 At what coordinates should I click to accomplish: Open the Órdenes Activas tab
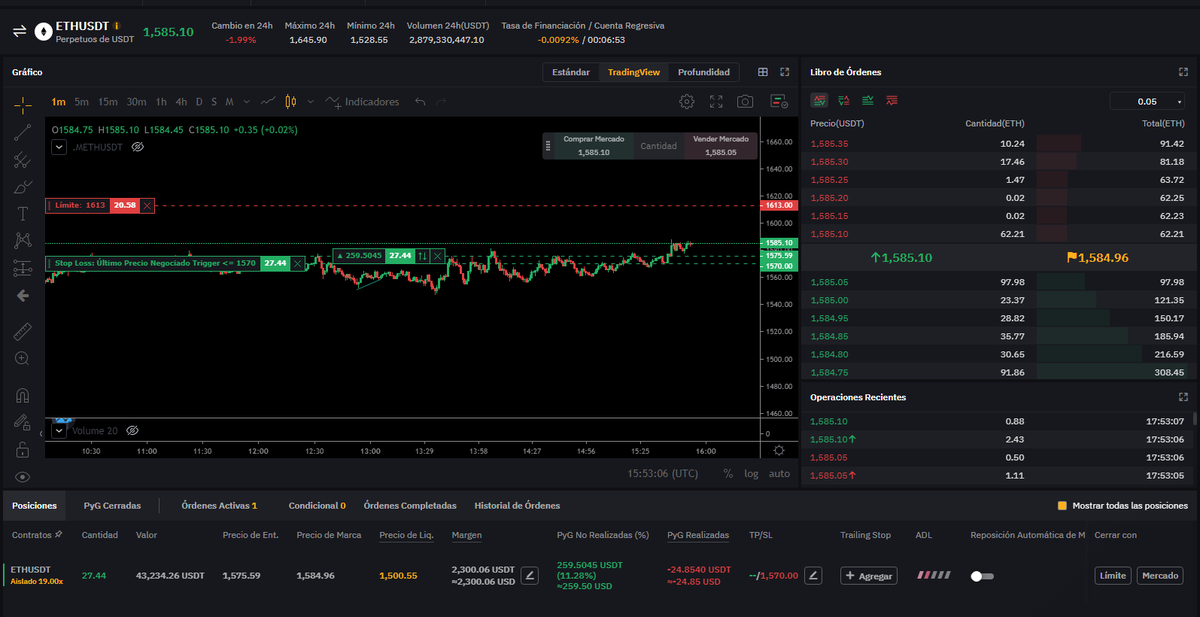219,506
